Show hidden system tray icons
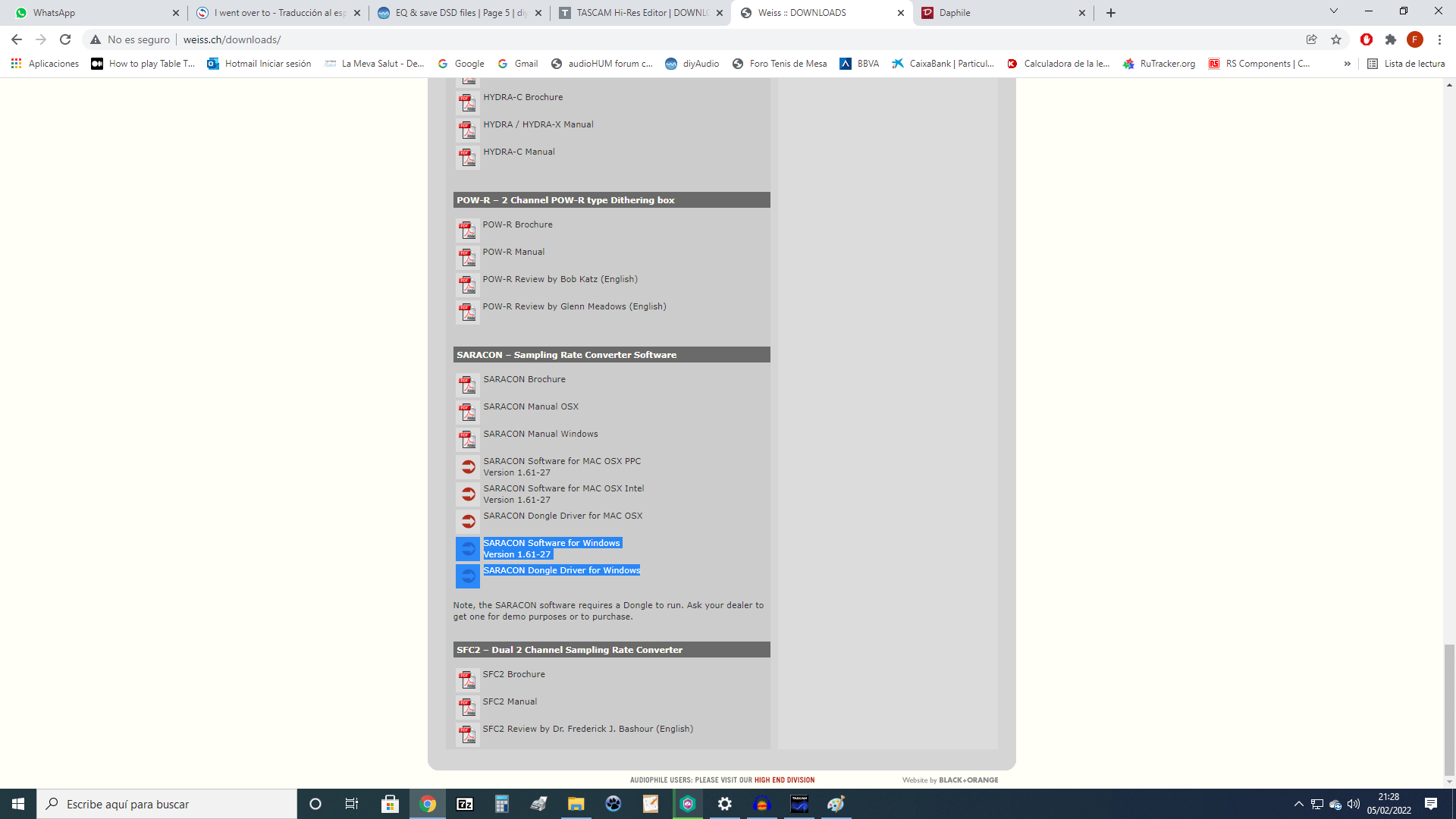Viewport: 1456px width, 819px height. (x=1299, y=804)
